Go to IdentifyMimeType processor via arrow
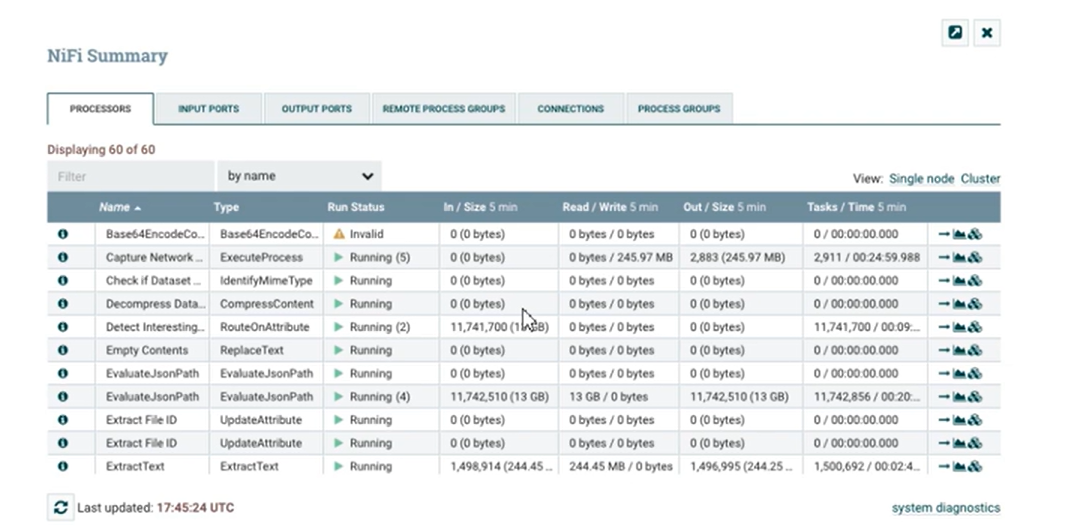 pyautogui.click(x=943, y=281)
